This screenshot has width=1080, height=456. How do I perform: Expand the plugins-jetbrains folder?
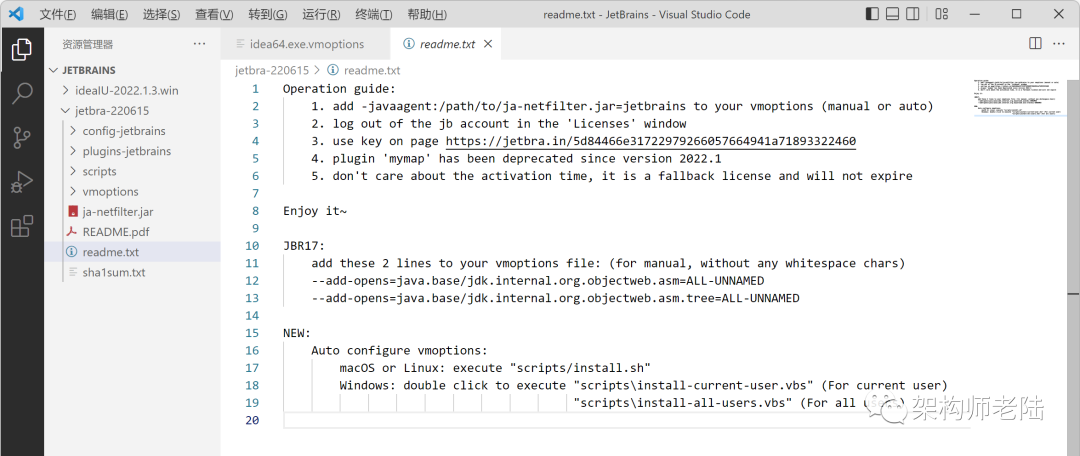click(74, 151)
